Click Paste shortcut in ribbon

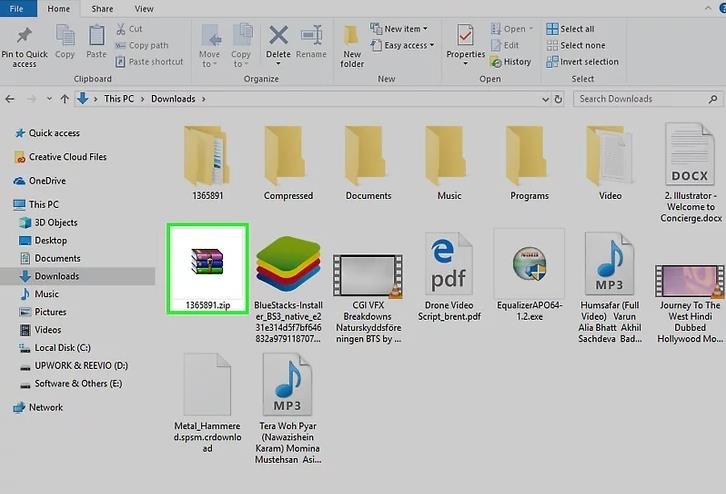tap(149, 62)
